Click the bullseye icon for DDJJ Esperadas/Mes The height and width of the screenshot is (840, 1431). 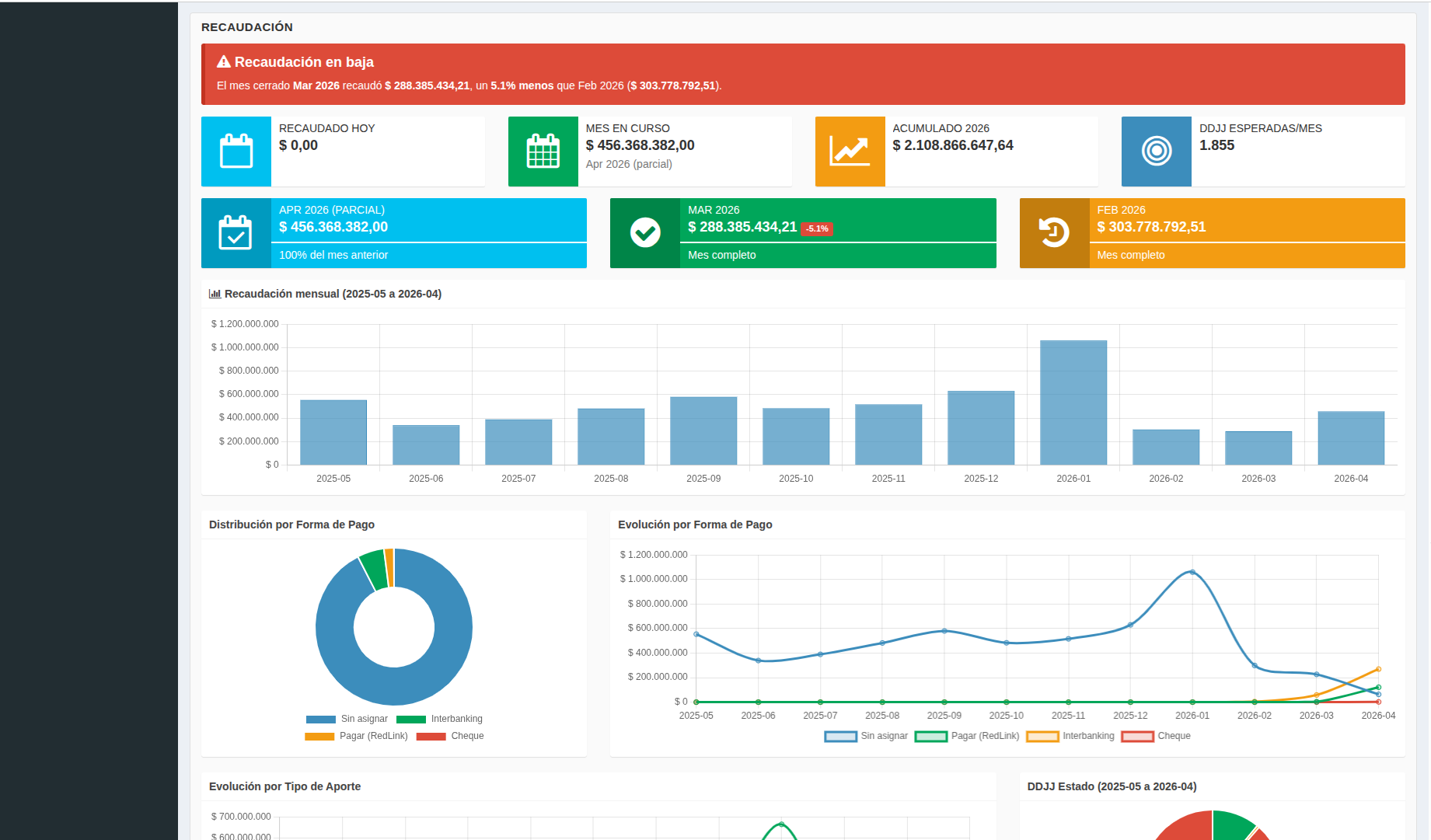(1156, 152)
